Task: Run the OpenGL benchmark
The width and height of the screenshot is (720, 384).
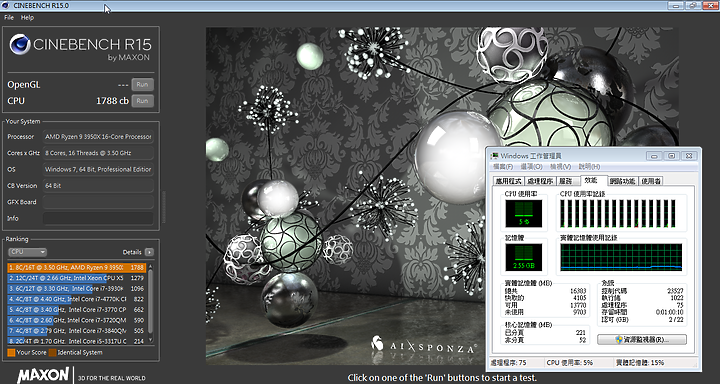Action: tap(142, 85)
